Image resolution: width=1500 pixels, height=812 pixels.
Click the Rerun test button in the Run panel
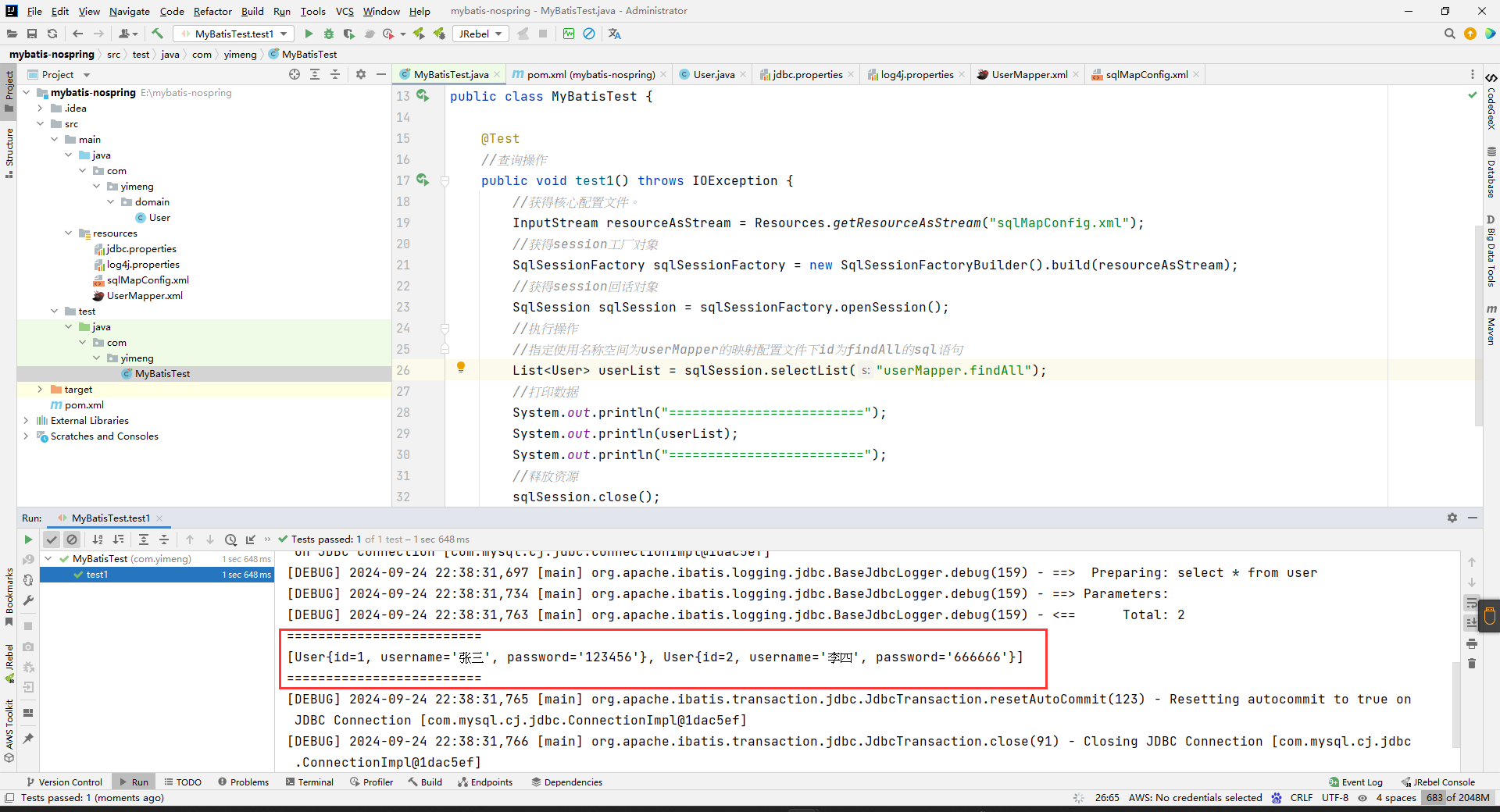28,540
